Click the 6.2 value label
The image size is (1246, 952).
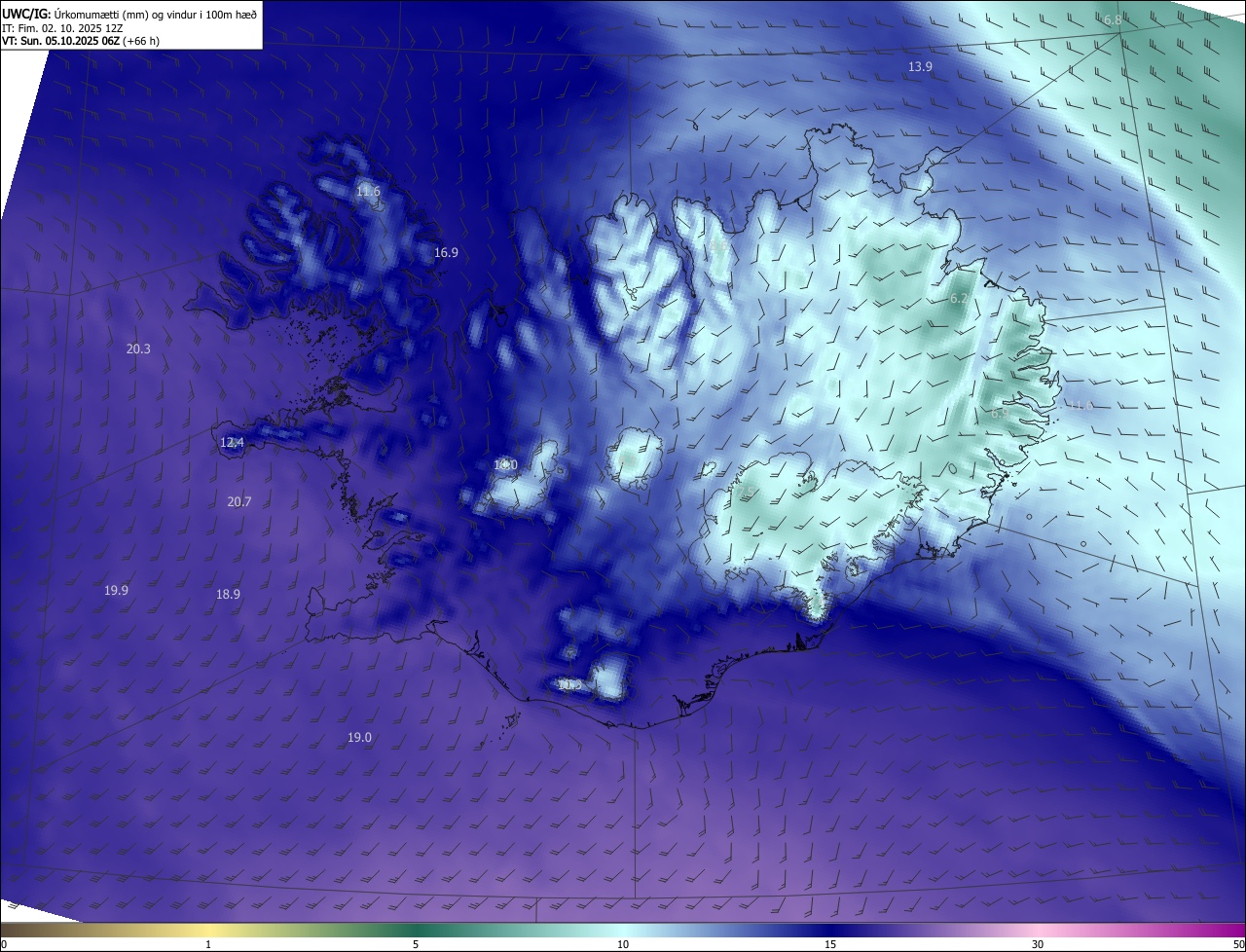[959, 299]
